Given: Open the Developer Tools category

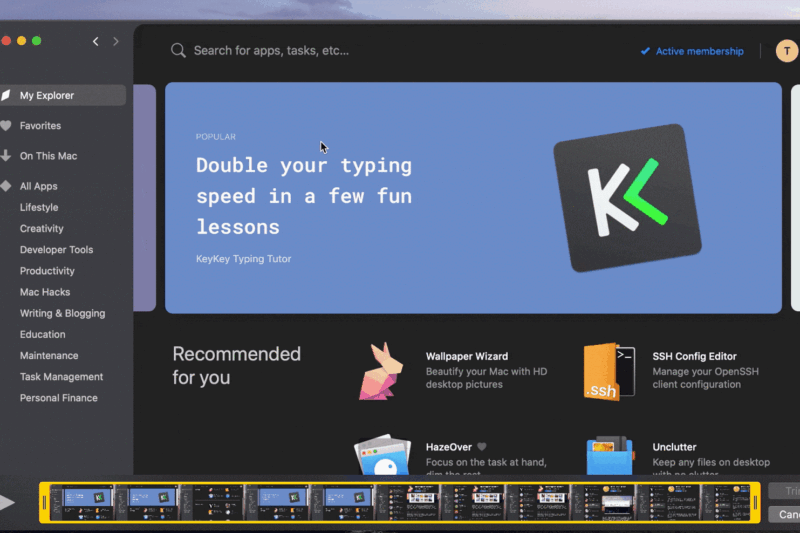Looking at the screenshot, I should pos(56,250).
